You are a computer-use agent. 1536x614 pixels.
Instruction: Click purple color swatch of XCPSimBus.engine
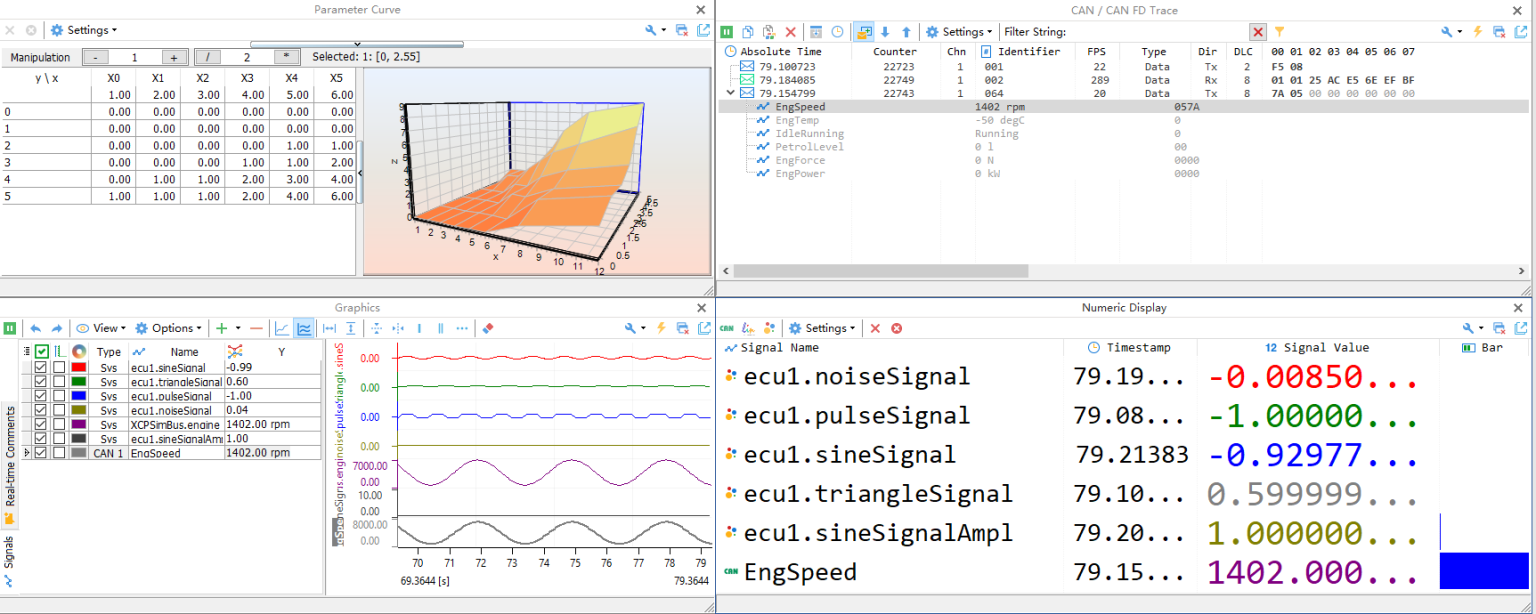pos(79,424)
